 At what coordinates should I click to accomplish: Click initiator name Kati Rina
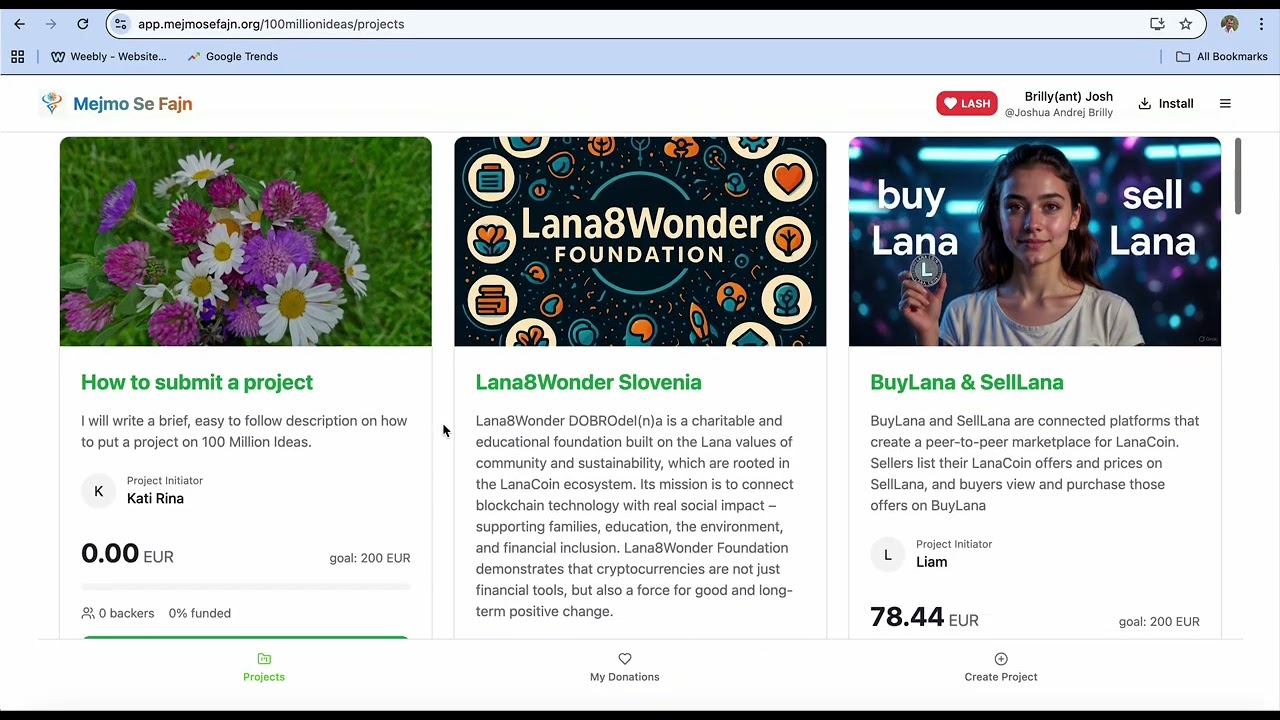155,499
